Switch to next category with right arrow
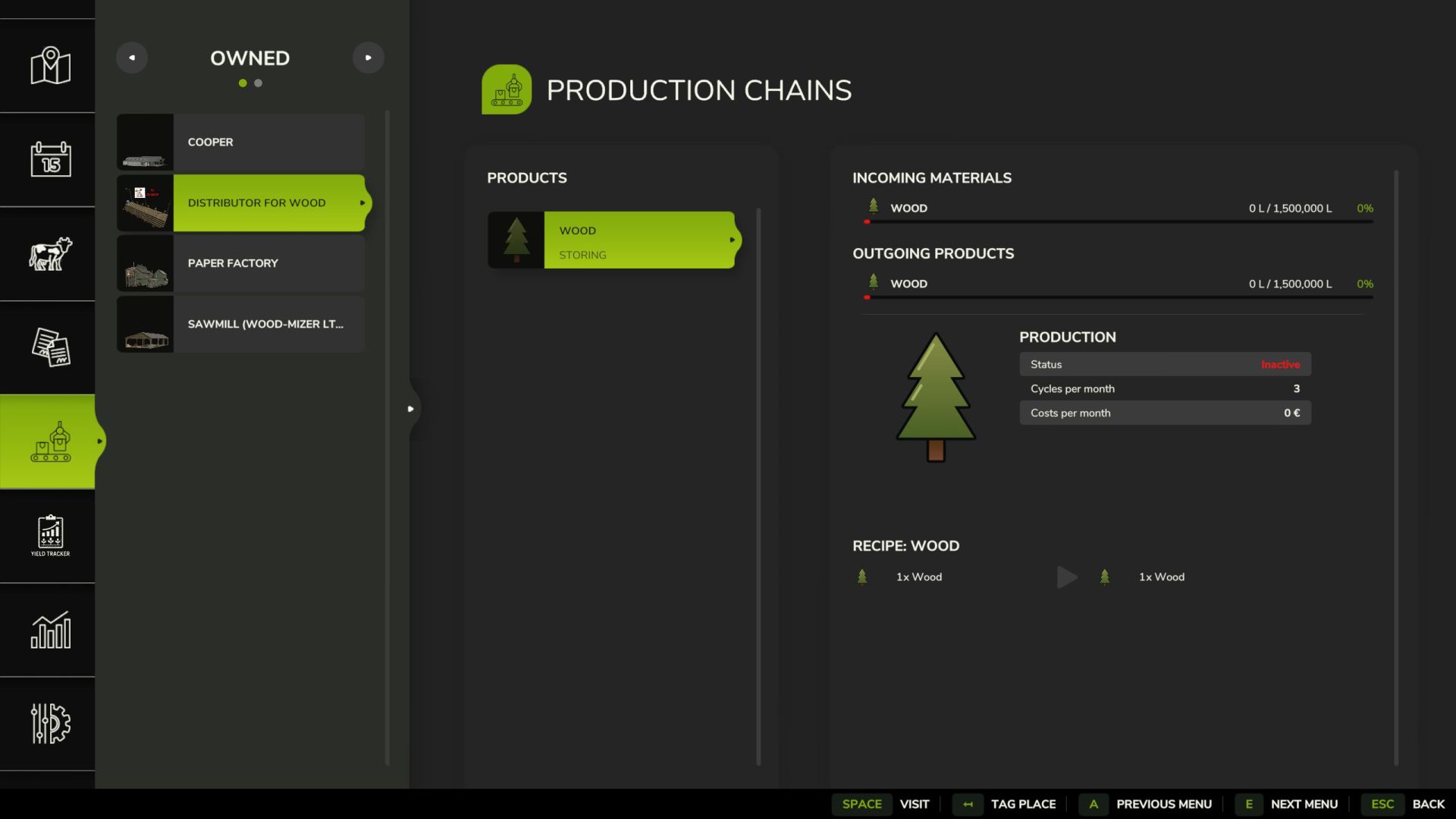Screen dimensions: 1456x819 pyautogui.click(x=368, y=58)
